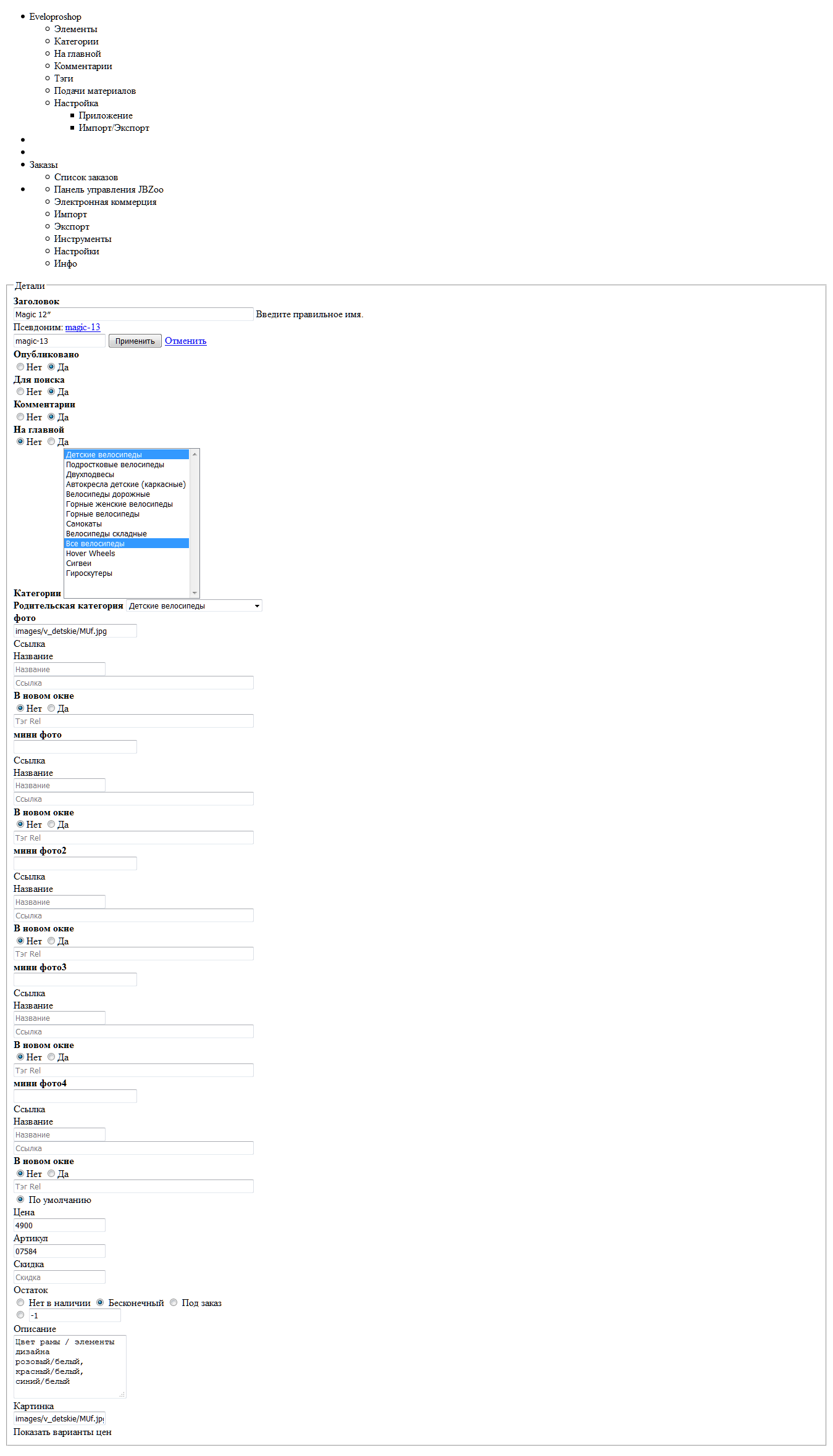Viewport: 833px width, 1456px height.
Task: Open Категории menu item
Action: click(x=76, y=41)
